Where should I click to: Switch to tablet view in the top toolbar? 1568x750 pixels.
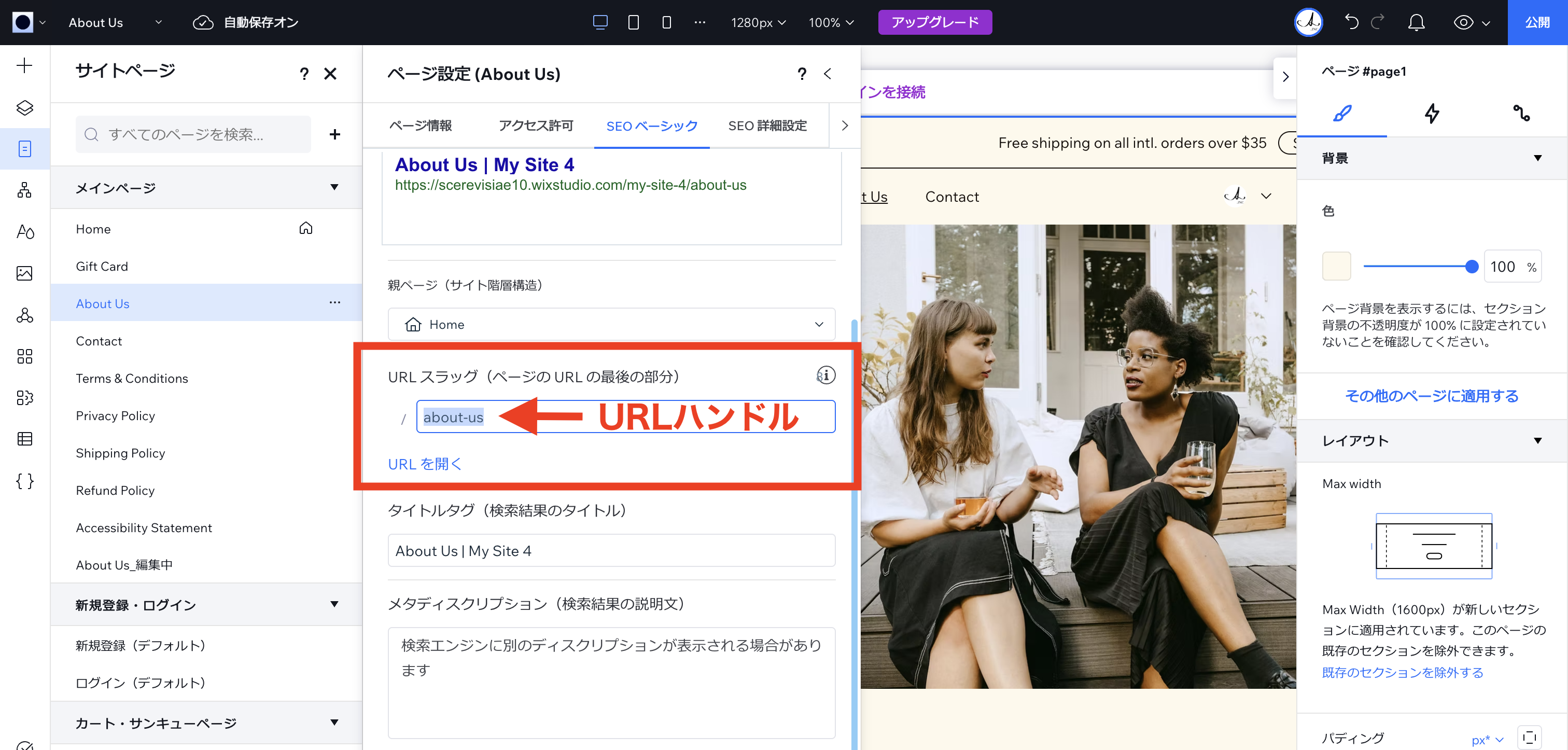pos(633,22)
